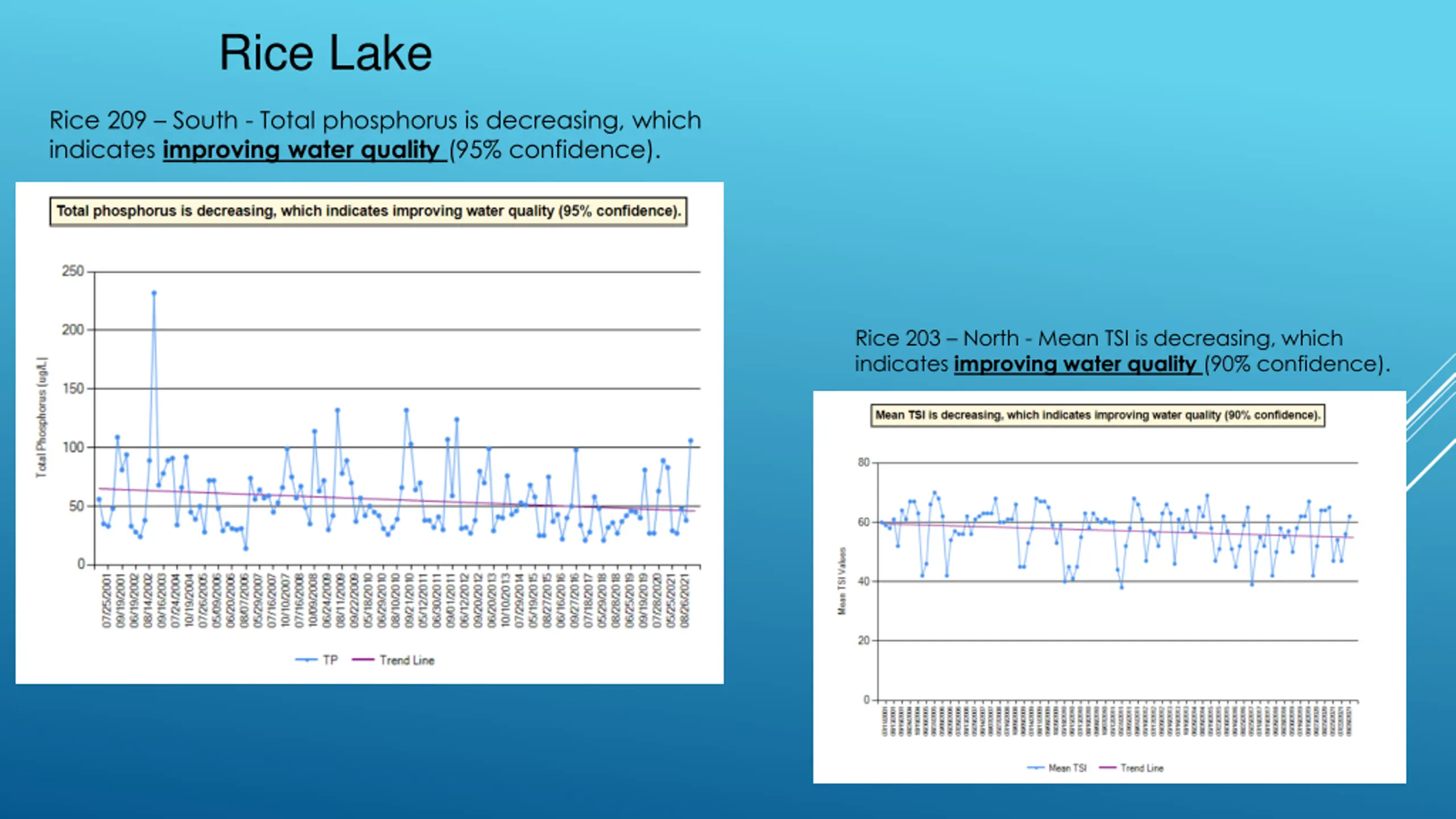Click the 07/25/2001 date label on x-axis
1456x819 pixels.
tap(106, 601)
